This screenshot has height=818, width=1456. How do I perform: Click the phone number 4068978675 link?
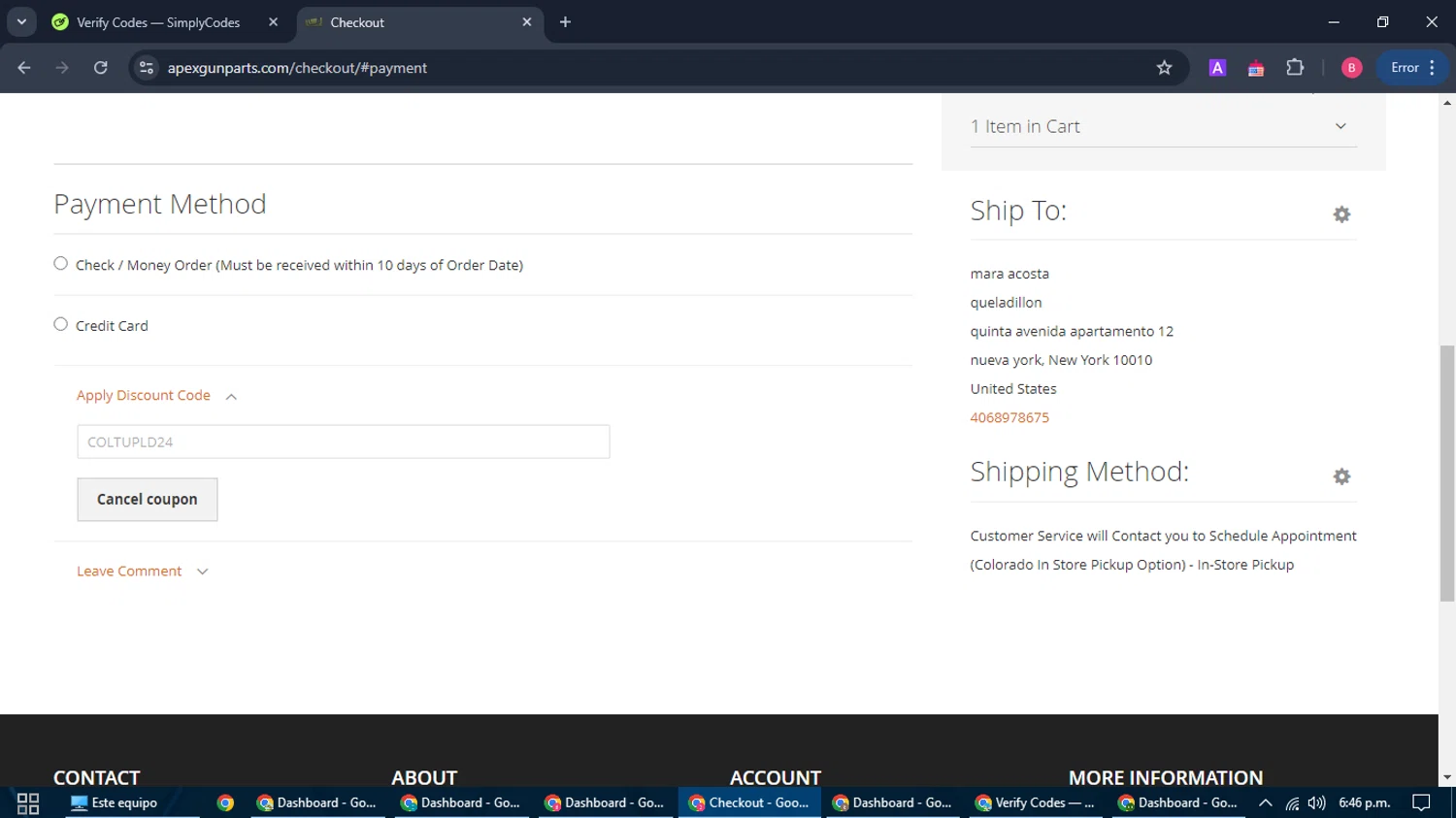[x=1009, y=417]
